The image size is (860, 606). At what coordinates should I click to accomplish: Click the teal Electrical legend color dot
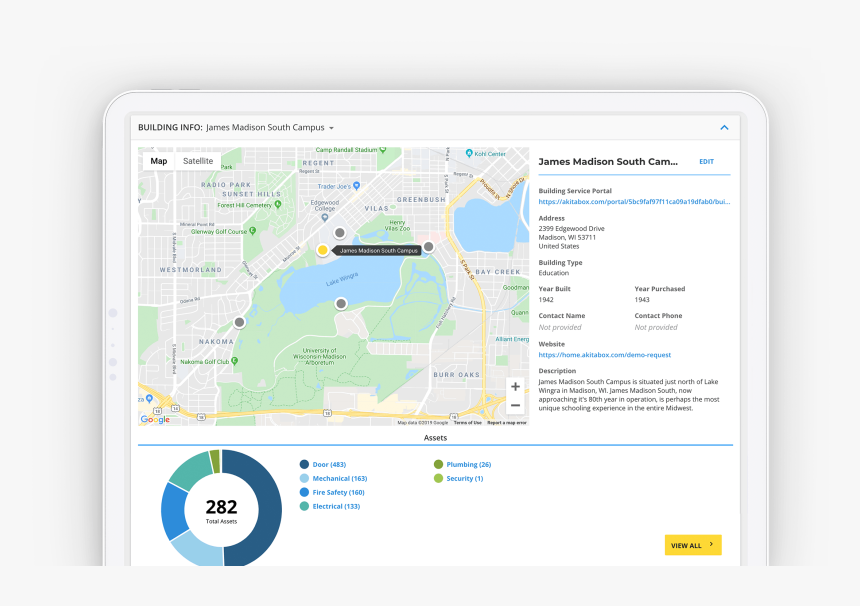(x=304, y=506)
